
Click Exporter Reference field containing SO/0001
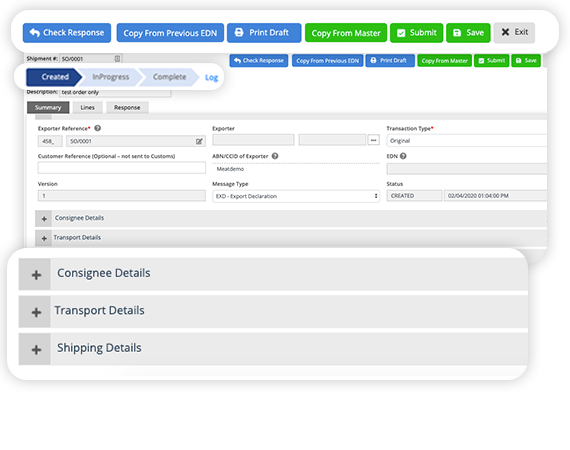[x=136, y=141]
